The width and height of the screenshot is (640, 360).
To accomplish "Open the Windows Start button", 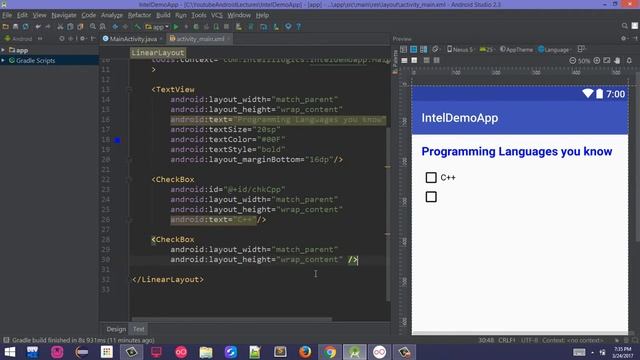I will click(9, 352).
